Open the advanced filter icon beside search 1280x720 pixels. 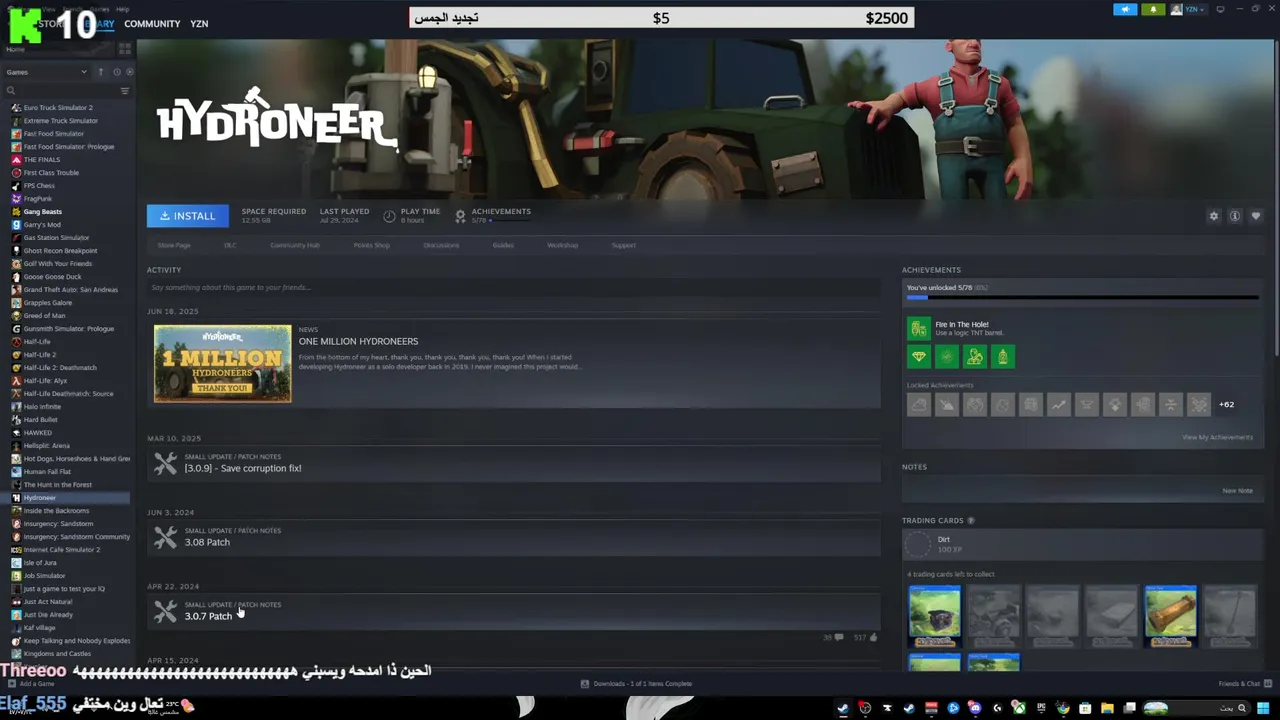125,91
